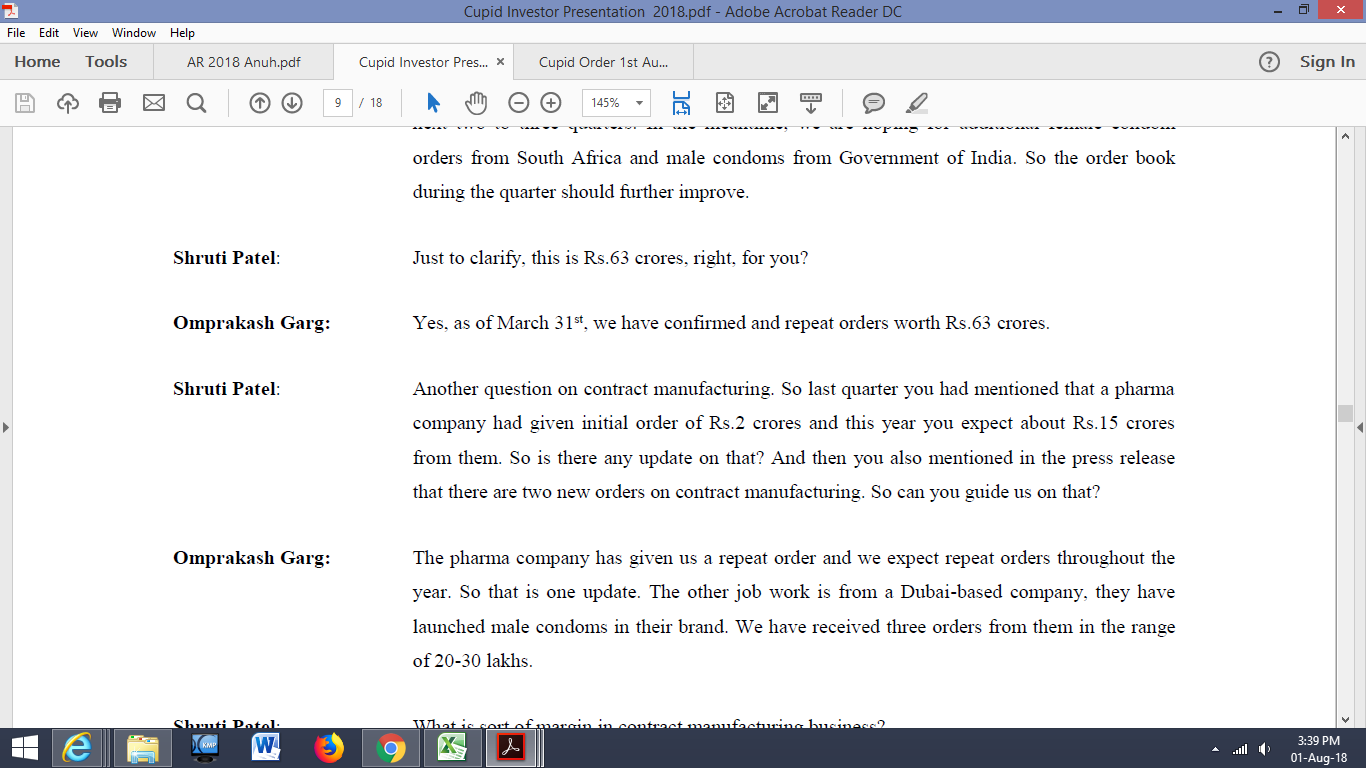Open the Window menu

tap(134, 33)
